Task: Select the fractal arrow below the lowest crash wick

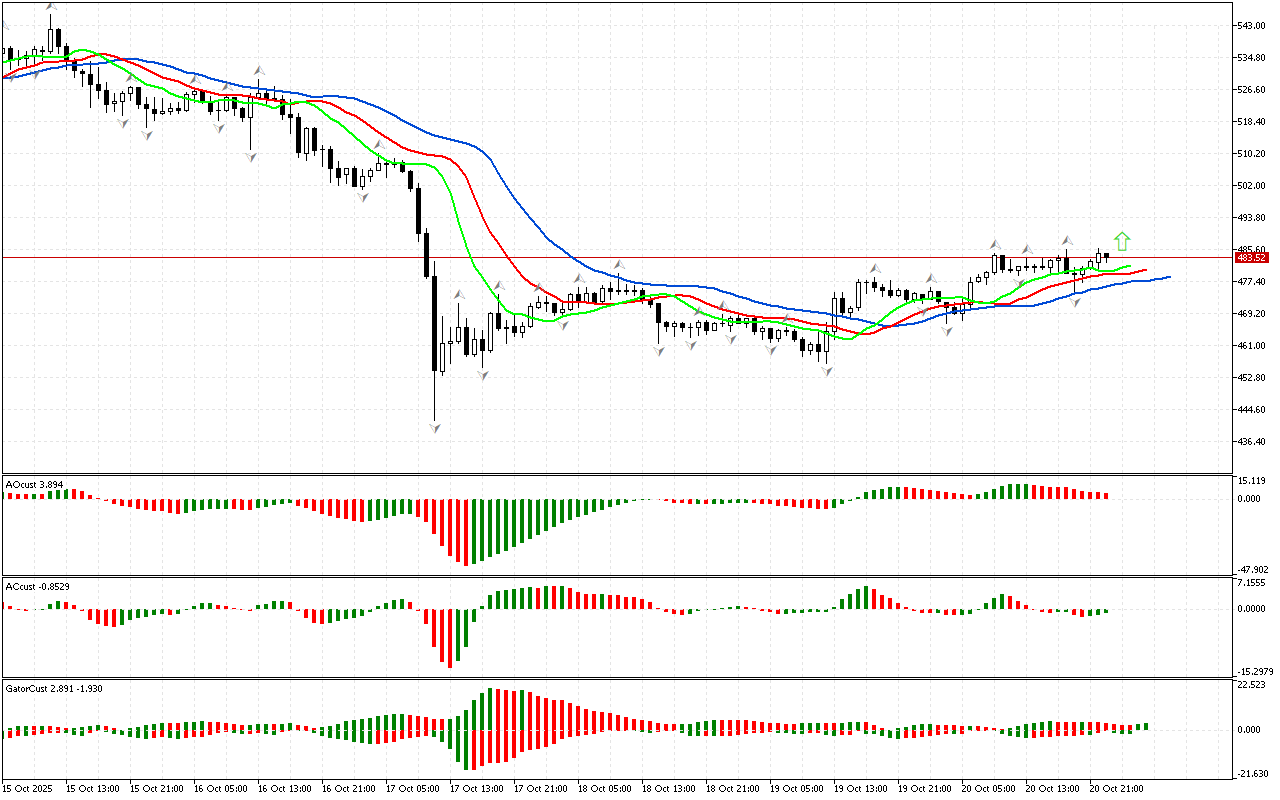Action: click(435, 428)
